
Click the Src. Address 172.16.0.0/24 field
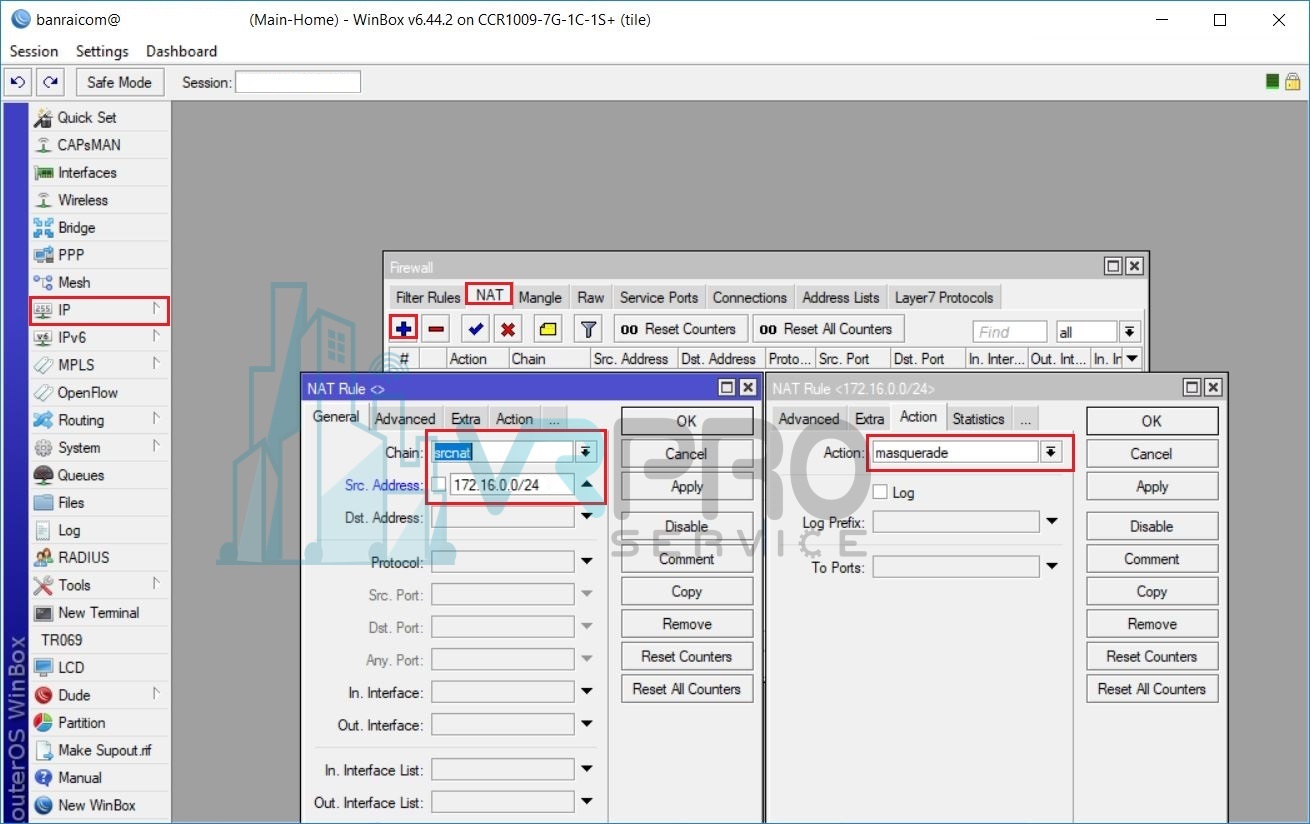tap(510, 485)
